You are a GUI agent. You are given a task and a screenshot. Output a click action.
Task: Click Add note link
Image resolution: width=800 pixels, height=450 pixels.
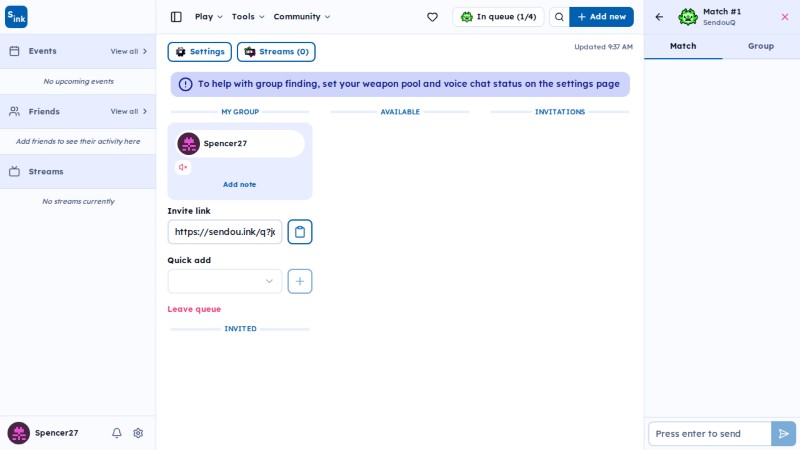click(x=239, y=184)
